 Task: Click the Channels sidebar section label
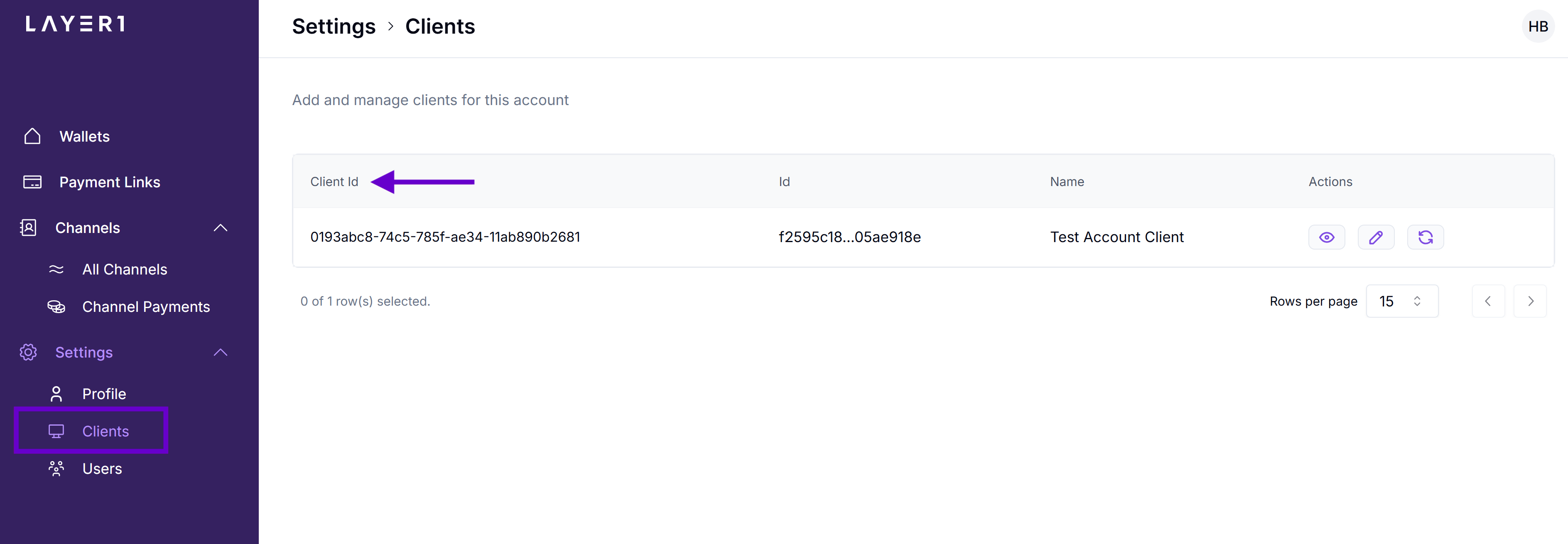[x=88, y=228]
